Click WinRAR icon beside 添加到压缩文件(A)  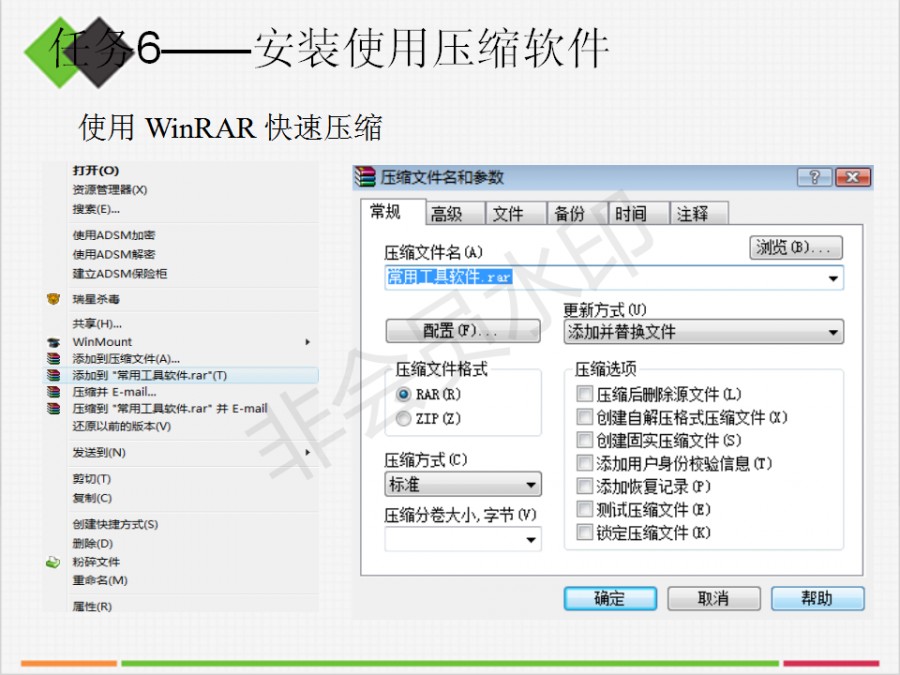53,358
